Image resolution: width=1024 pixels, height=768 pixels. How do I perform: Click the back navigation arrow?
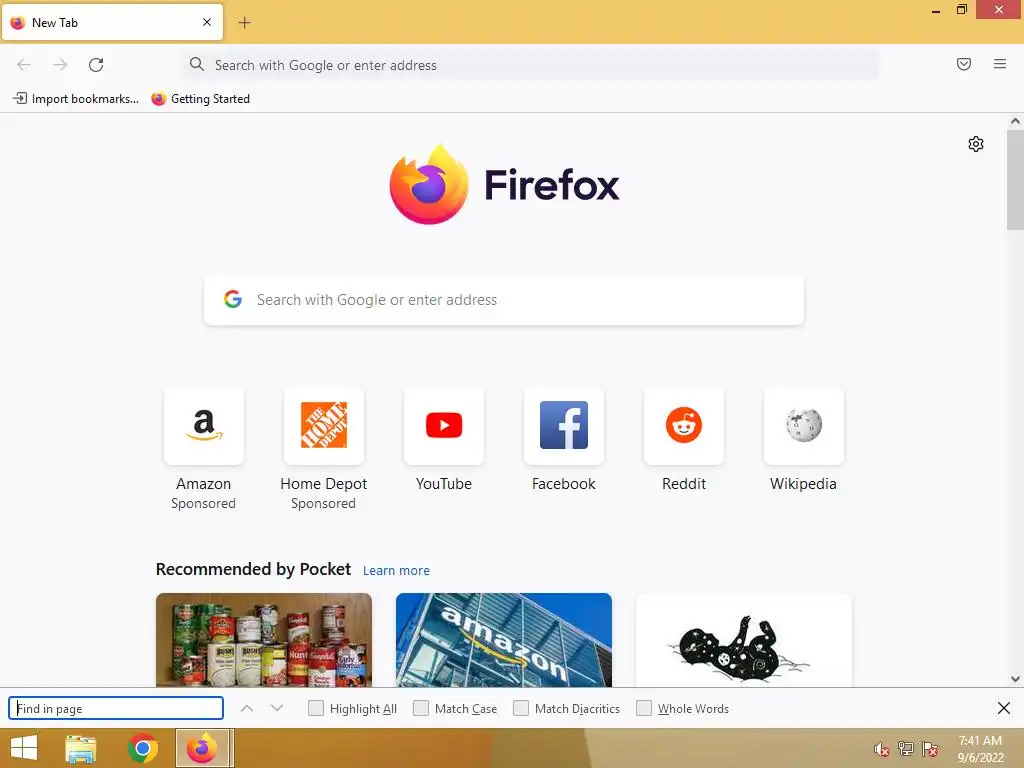tap(24, 65)
